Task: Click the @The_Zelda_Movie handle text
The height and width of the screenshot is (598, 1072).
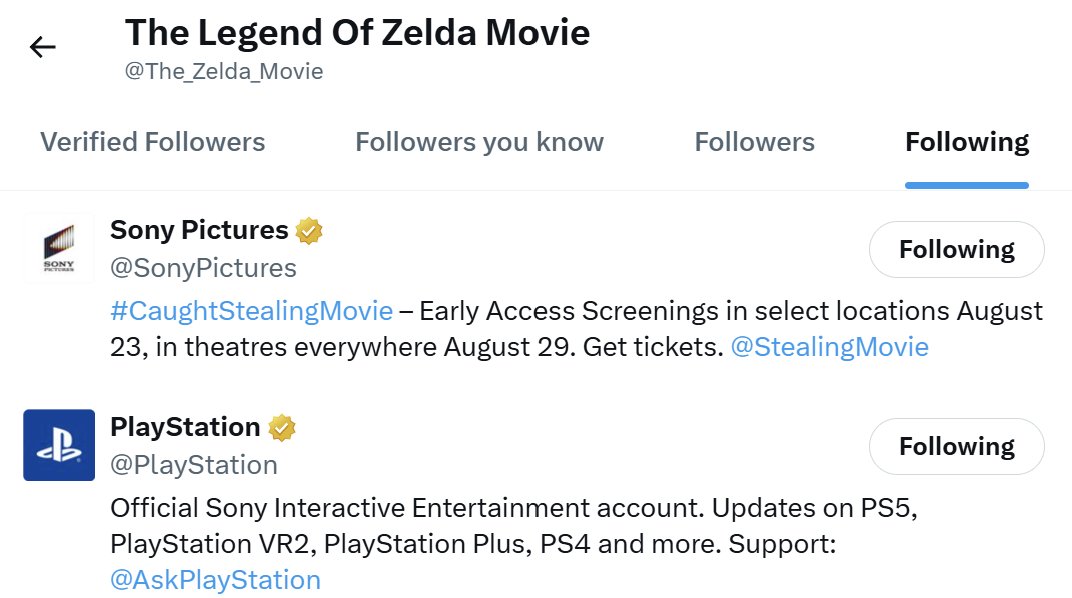Action: pos(224,72)
